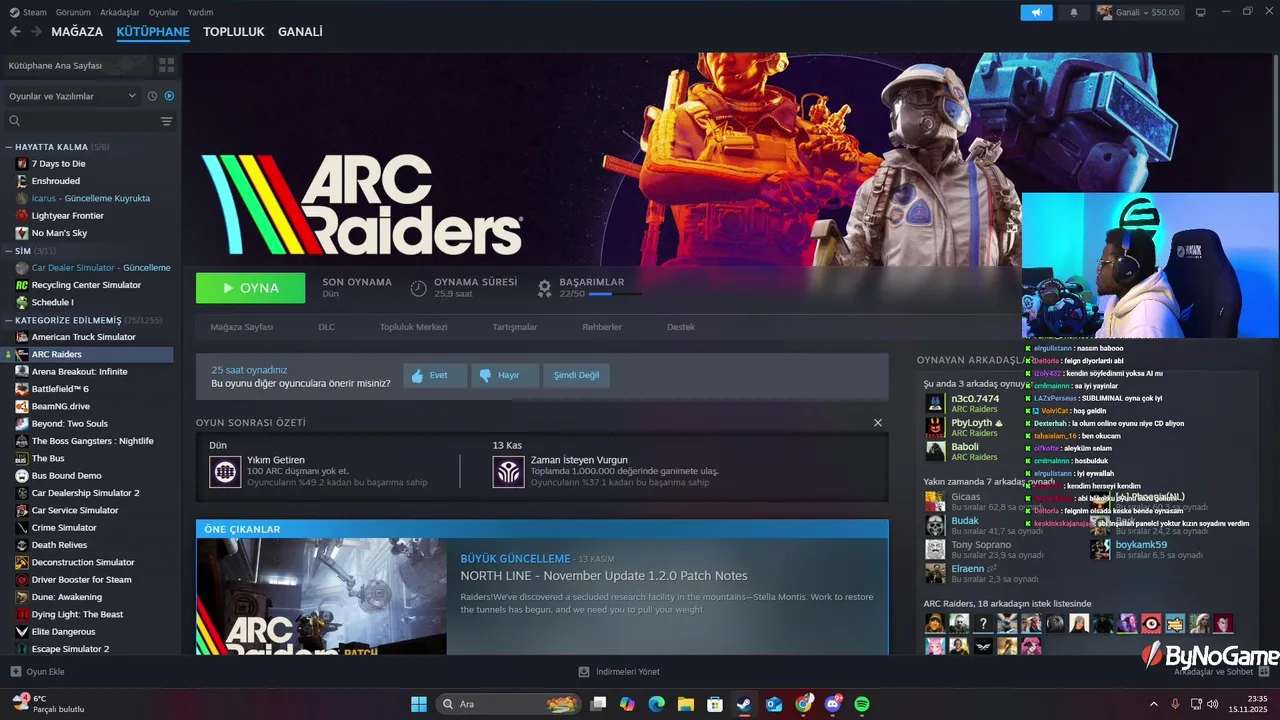Open the Ganali account dropdown
This screenshot has width=1280, height=720.
tap(1139, 12)
